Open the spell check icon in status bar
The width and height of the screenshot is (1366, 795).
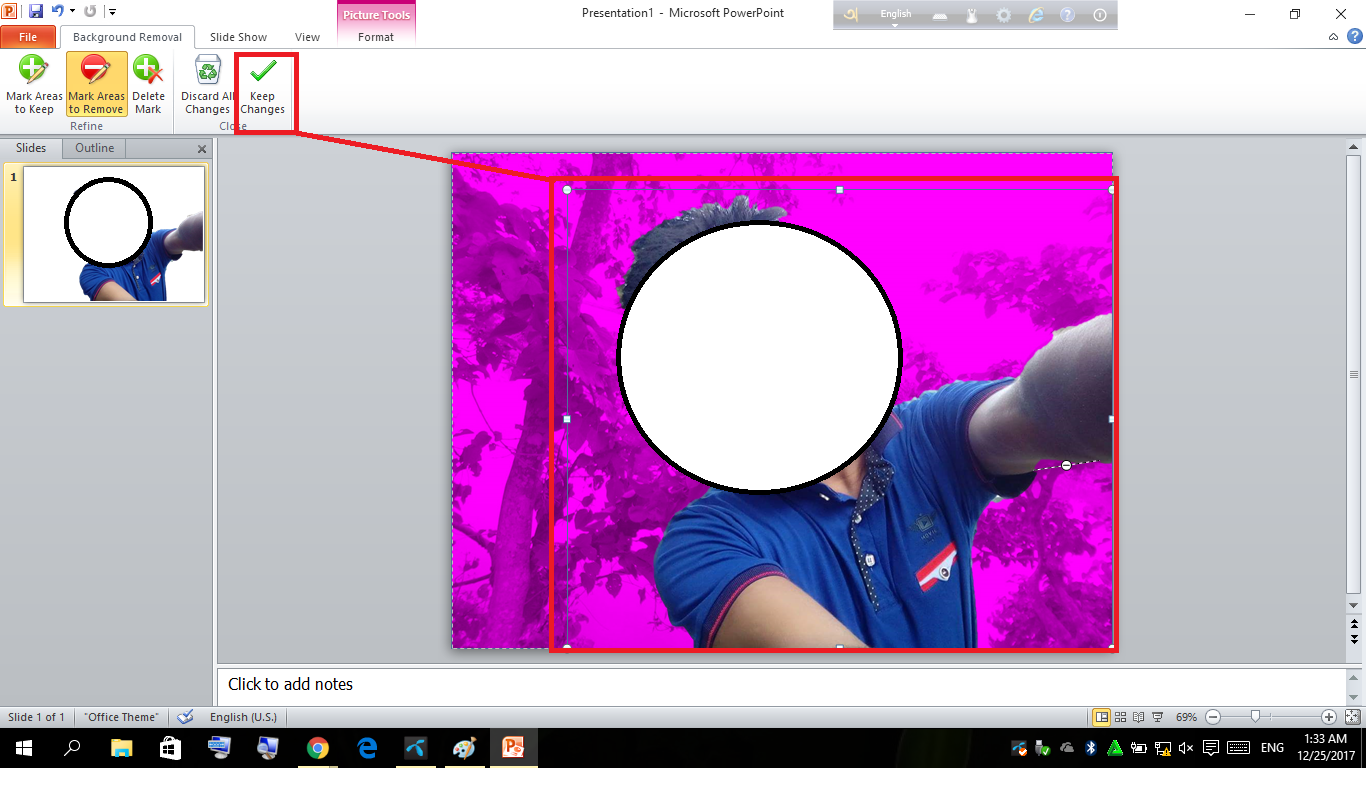185,717
